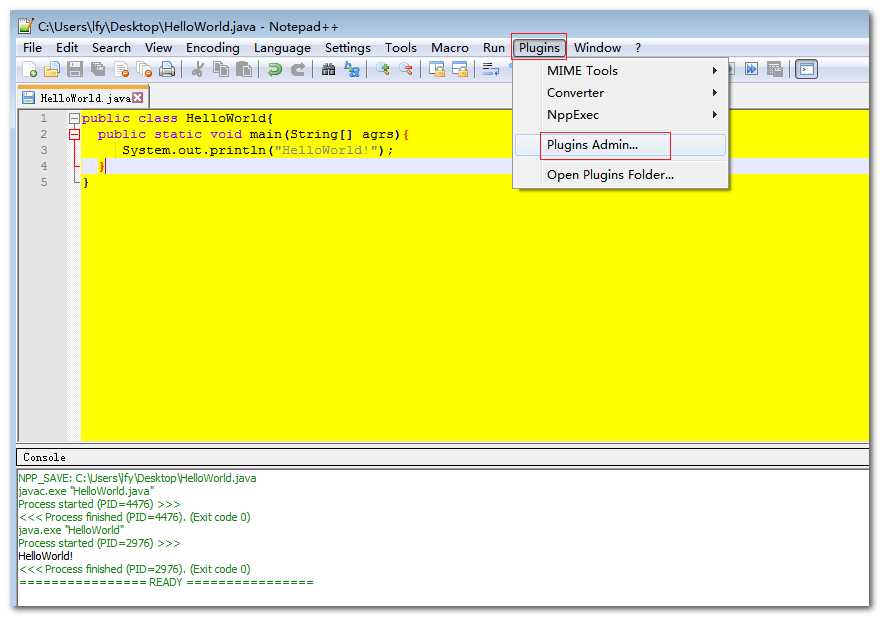Click line number 1 in the margin
The image size is (880, 617).
[43, 118]
